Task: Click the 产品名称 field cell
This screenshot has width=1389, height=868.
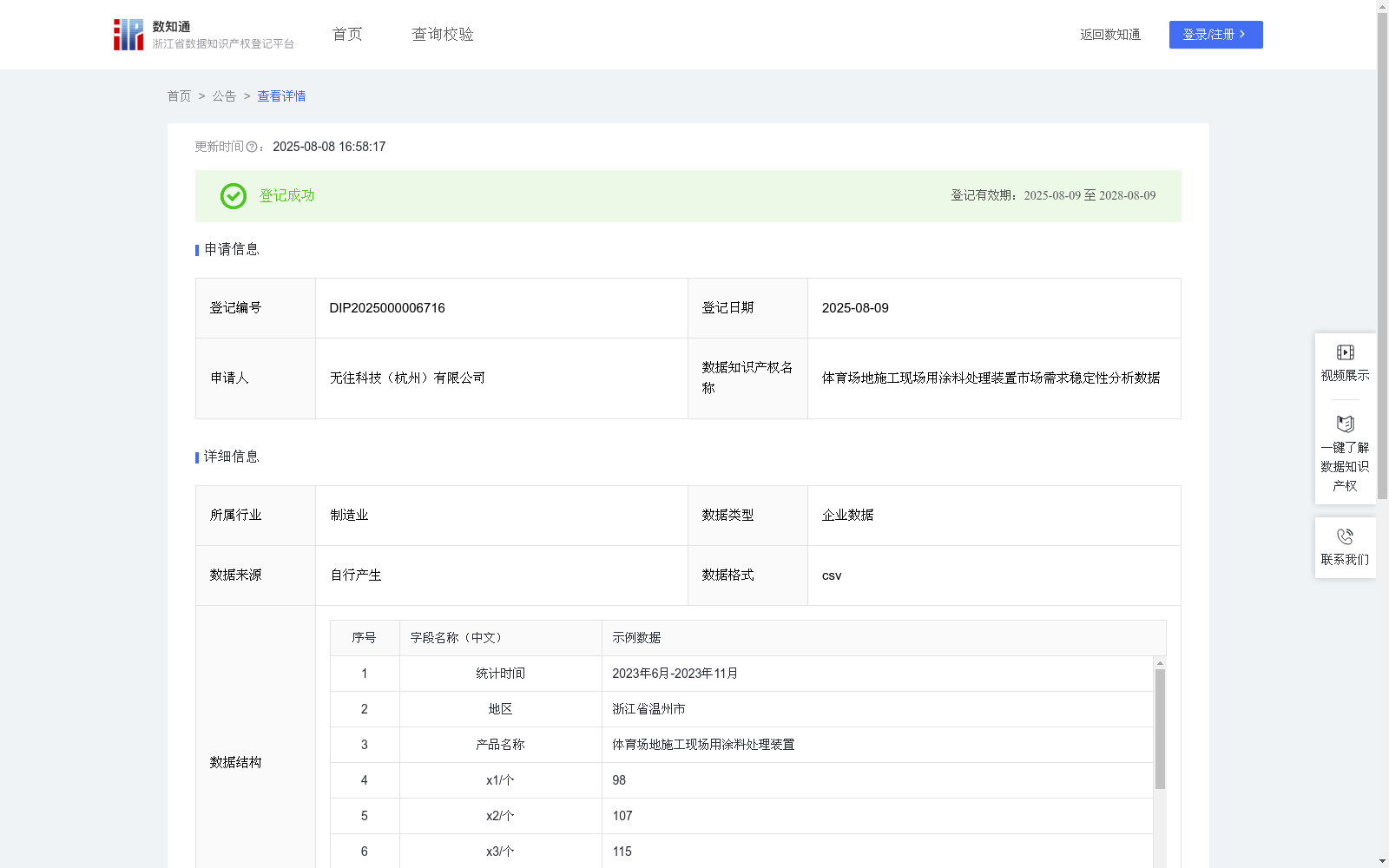Action: point(500,745)
